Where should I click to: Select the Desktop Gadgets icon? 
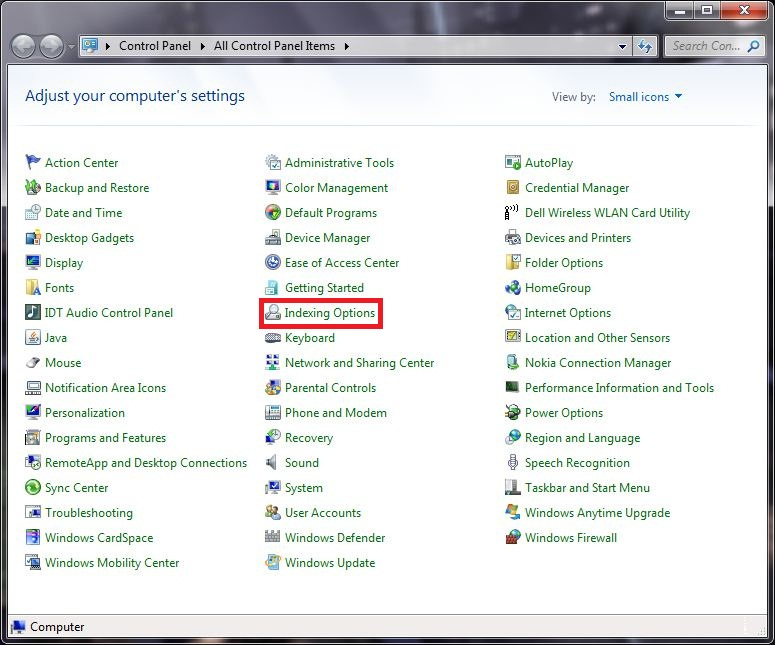tap(33, 237)
